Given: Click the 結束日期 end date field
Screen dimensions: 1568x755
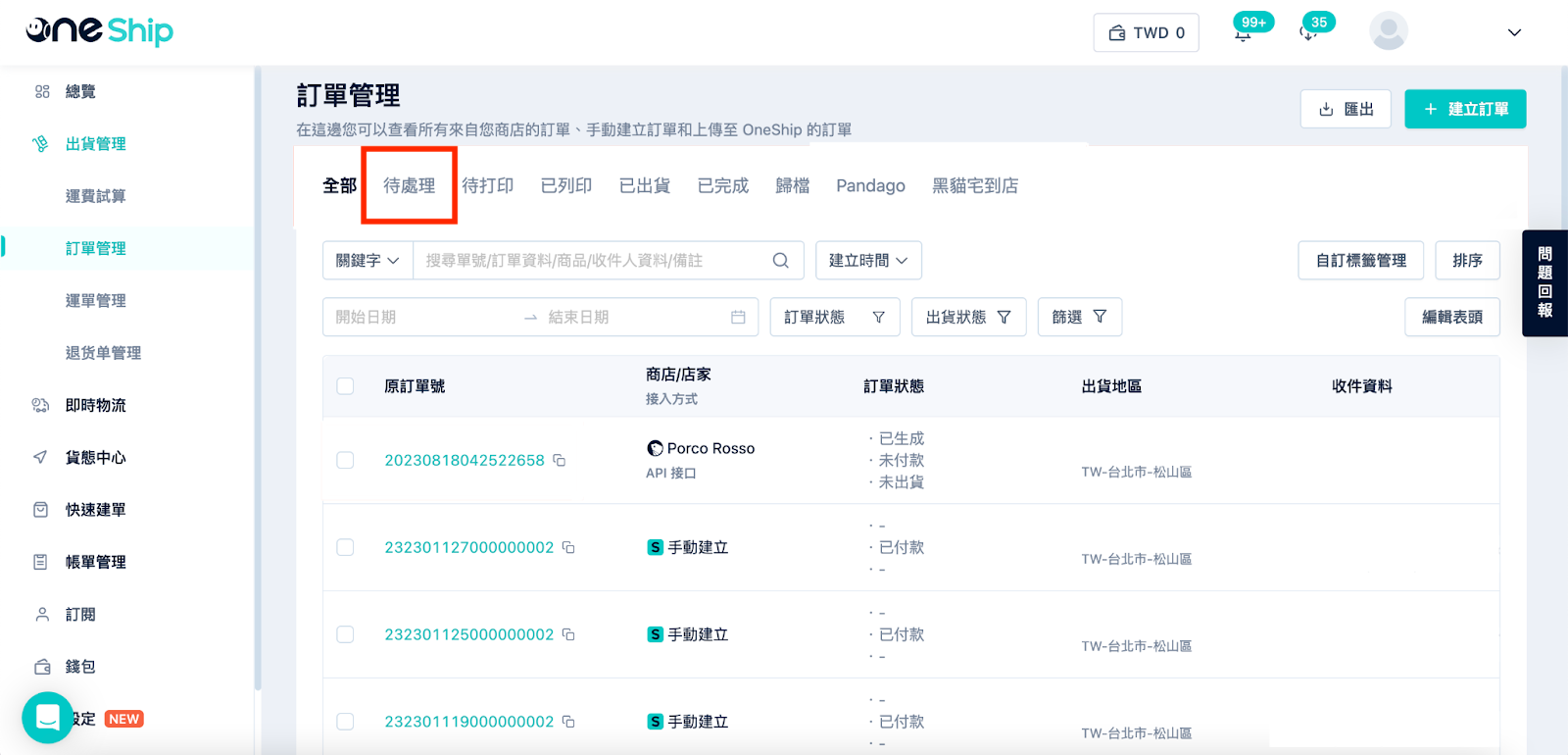Looking at the screenshot, I should [632, 317].
